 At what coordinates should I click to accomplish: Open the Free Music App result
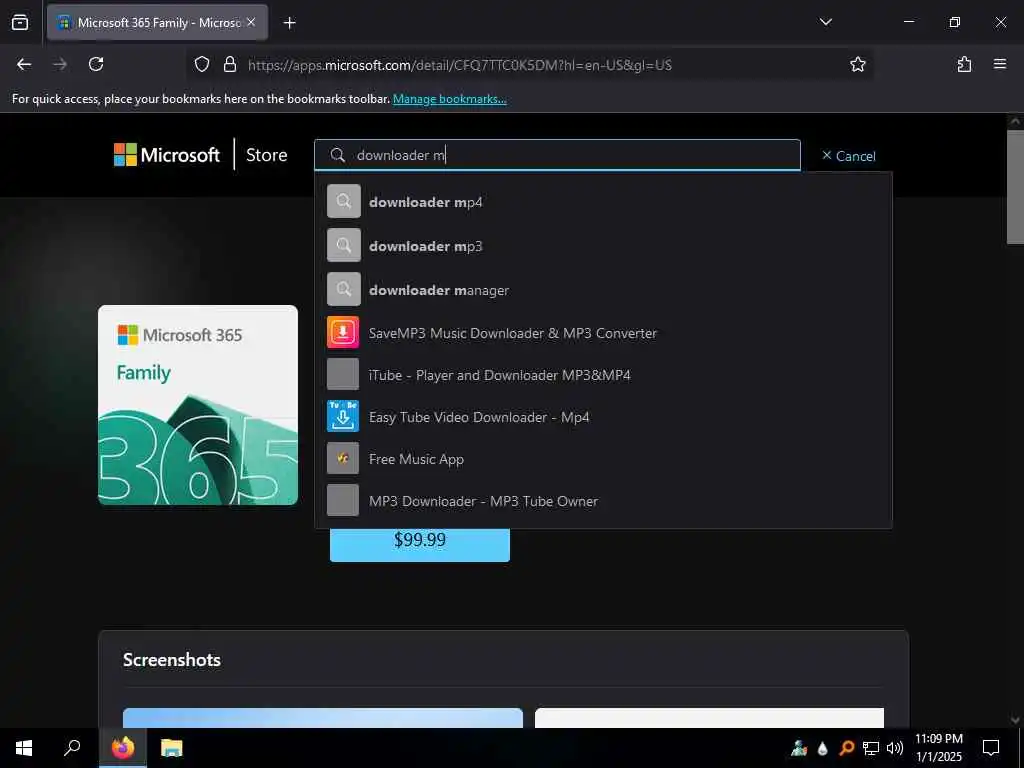603,458
